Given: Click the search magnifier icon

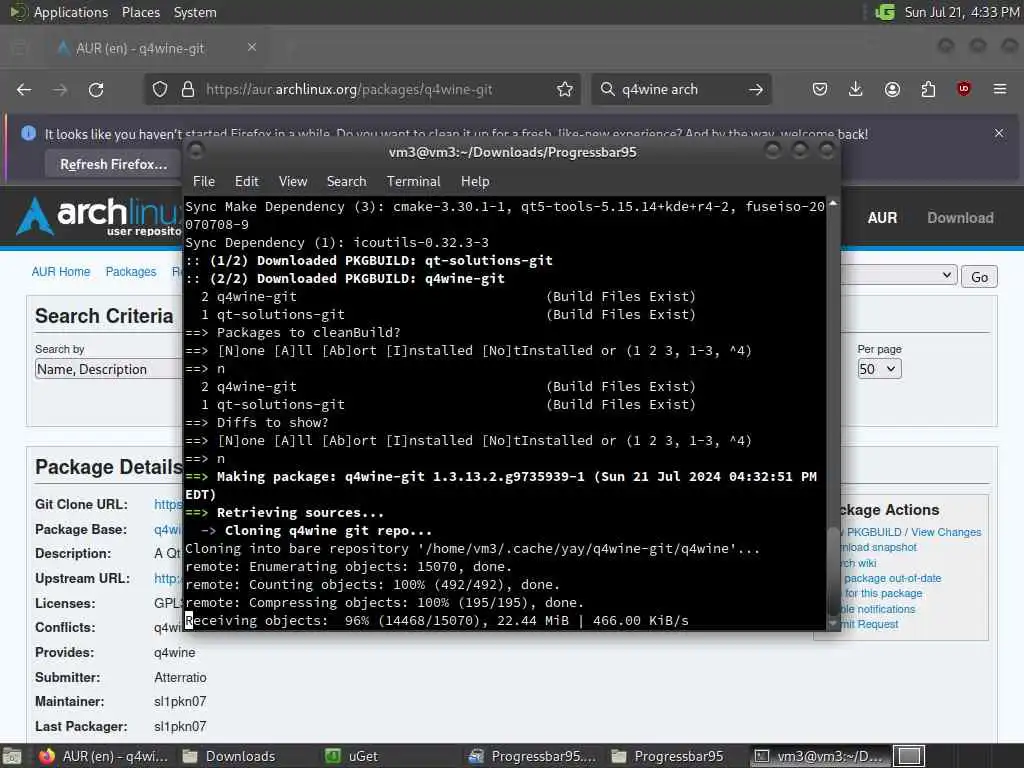Looking at the screenshot, I should (607, 89).
